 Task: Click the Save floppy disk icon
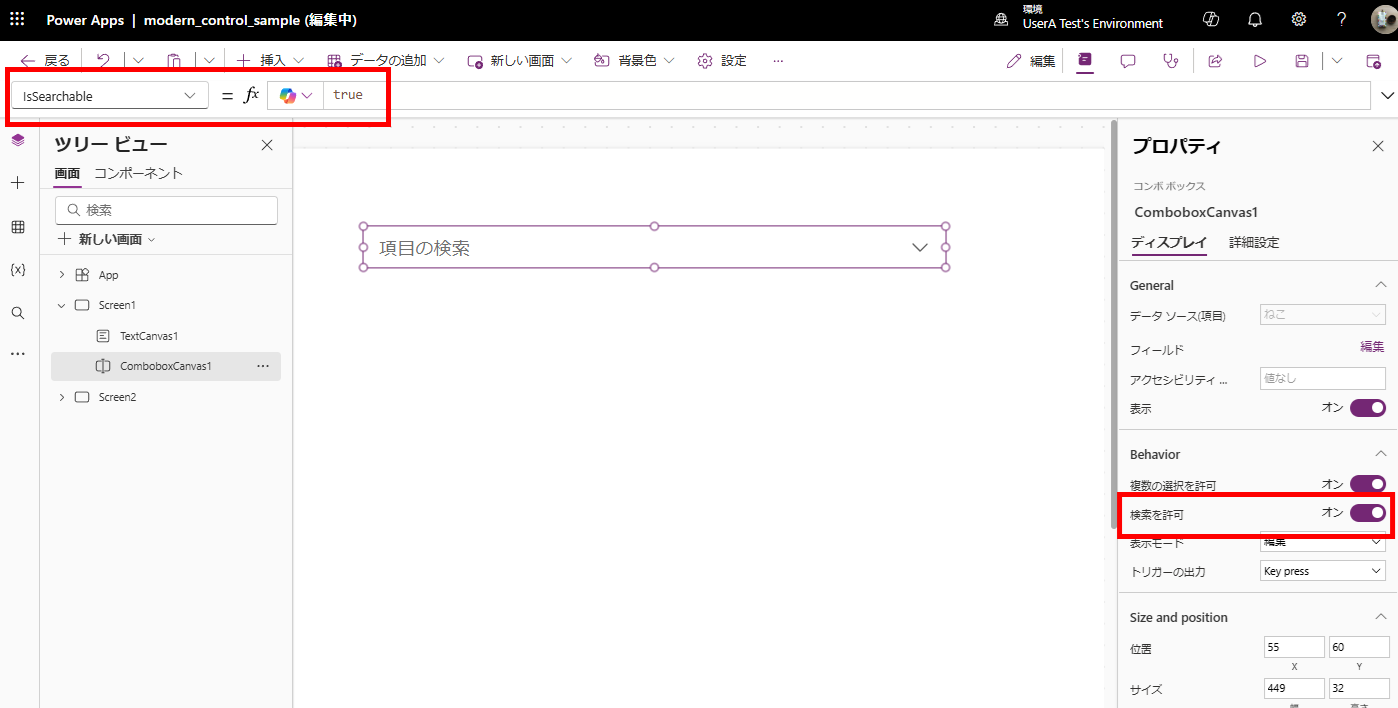click(x=1301, y=61)
